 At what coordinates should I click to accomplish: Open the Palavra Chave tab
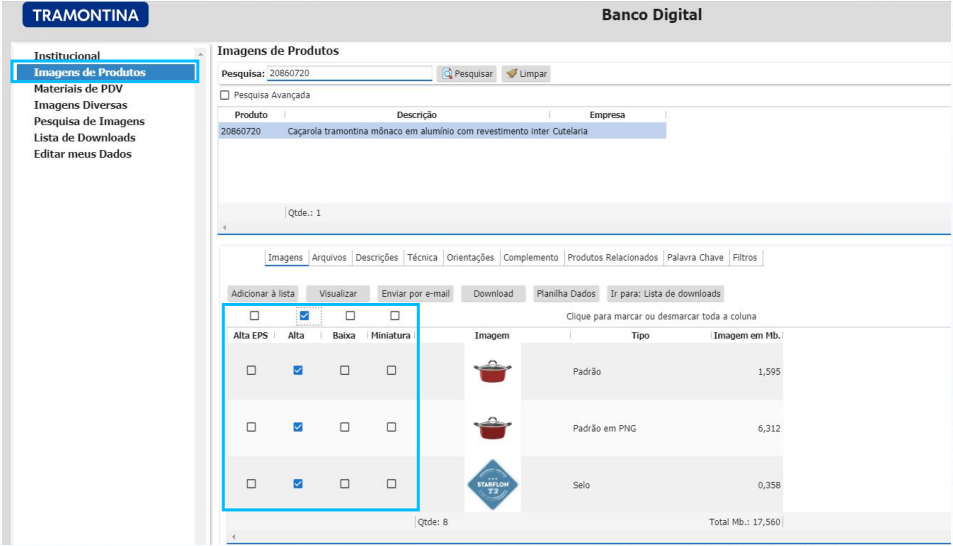point(695,258)
